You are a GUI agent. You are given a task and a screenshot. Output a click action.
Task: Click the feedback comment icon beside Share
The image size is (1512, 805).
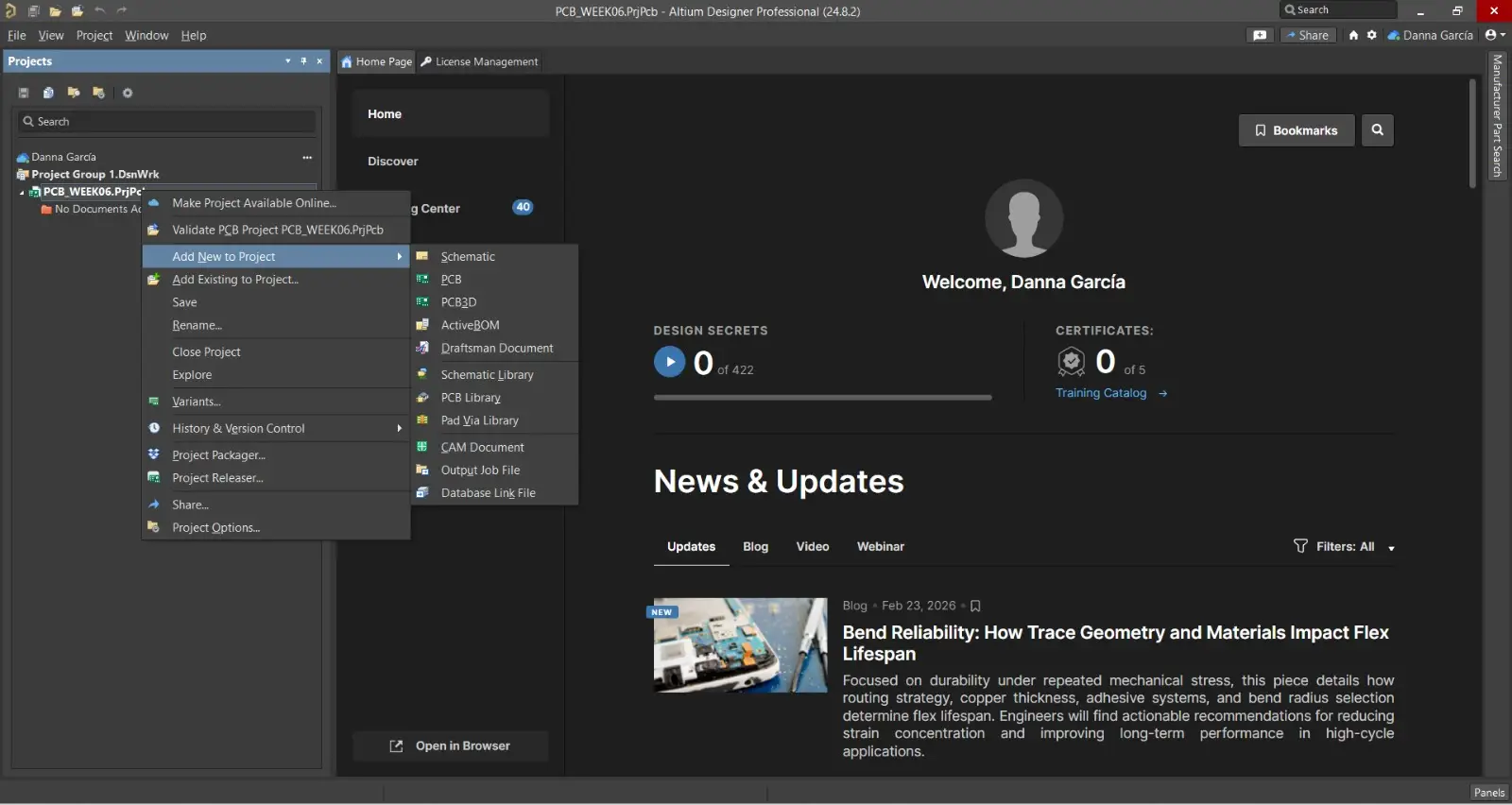[x=1260, y=35]
